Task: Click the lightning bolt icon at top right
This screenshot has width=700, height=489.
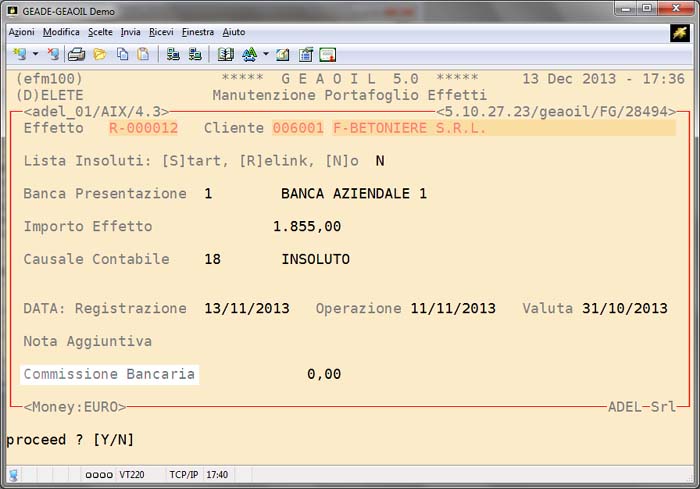Action: point(680,32)
